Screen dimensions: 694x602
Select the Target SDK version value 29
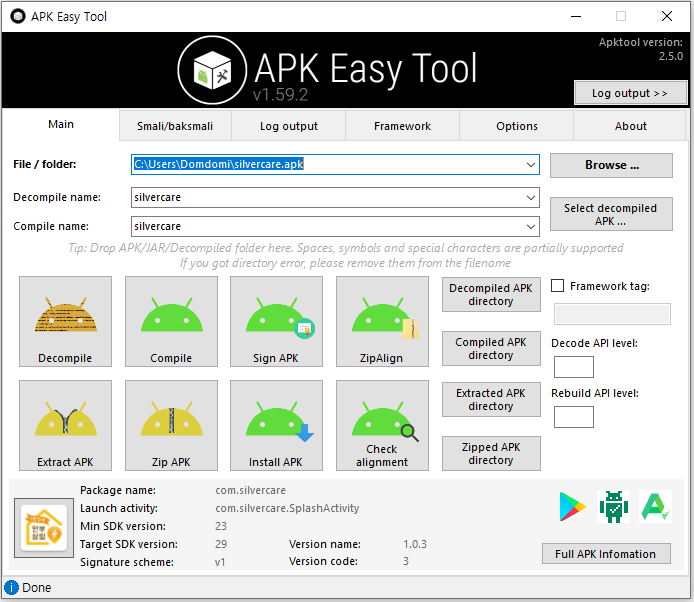[221, 544]
